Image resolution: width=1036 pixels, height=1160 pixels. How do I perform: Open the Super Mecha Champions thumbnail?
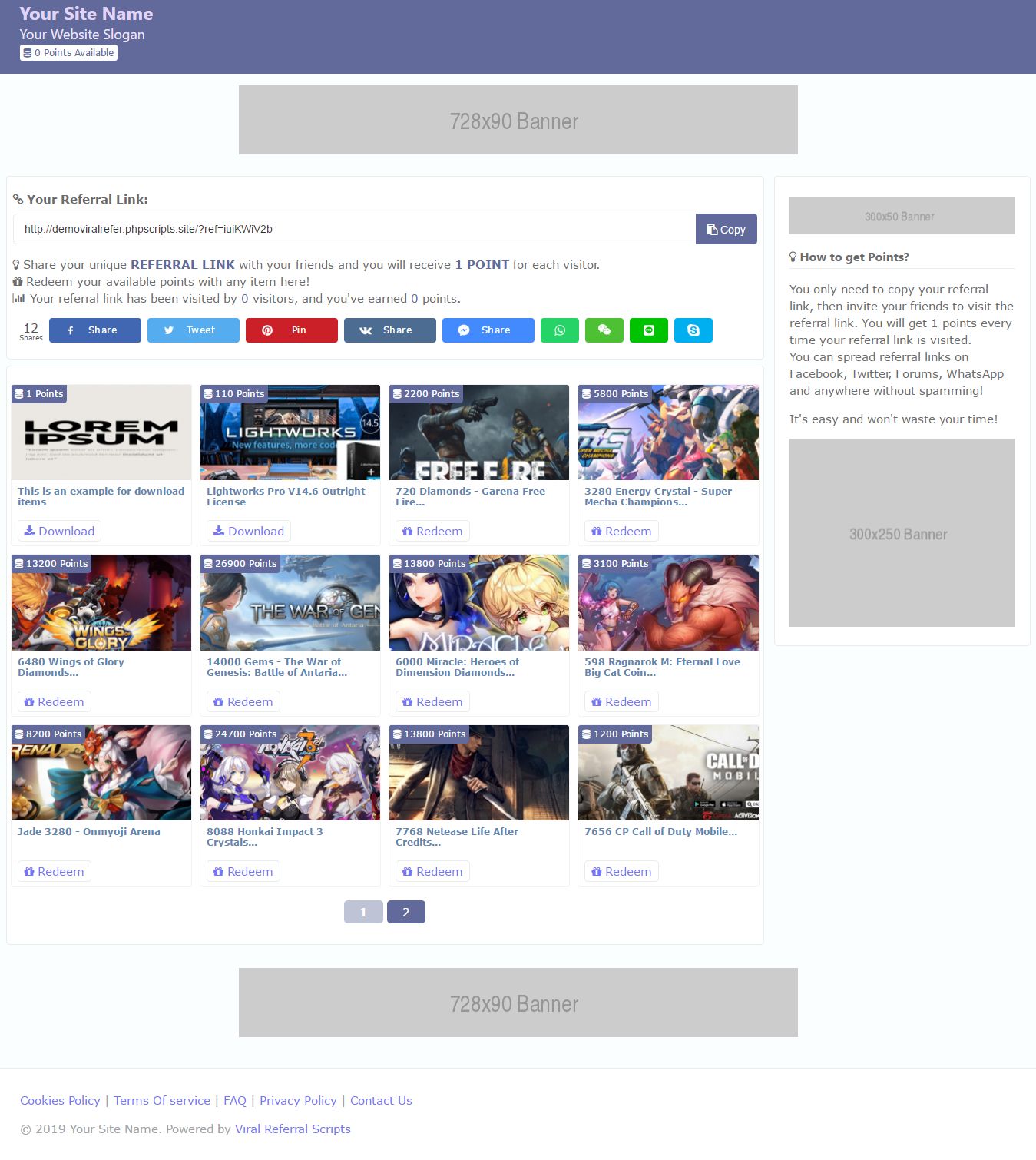668,433
